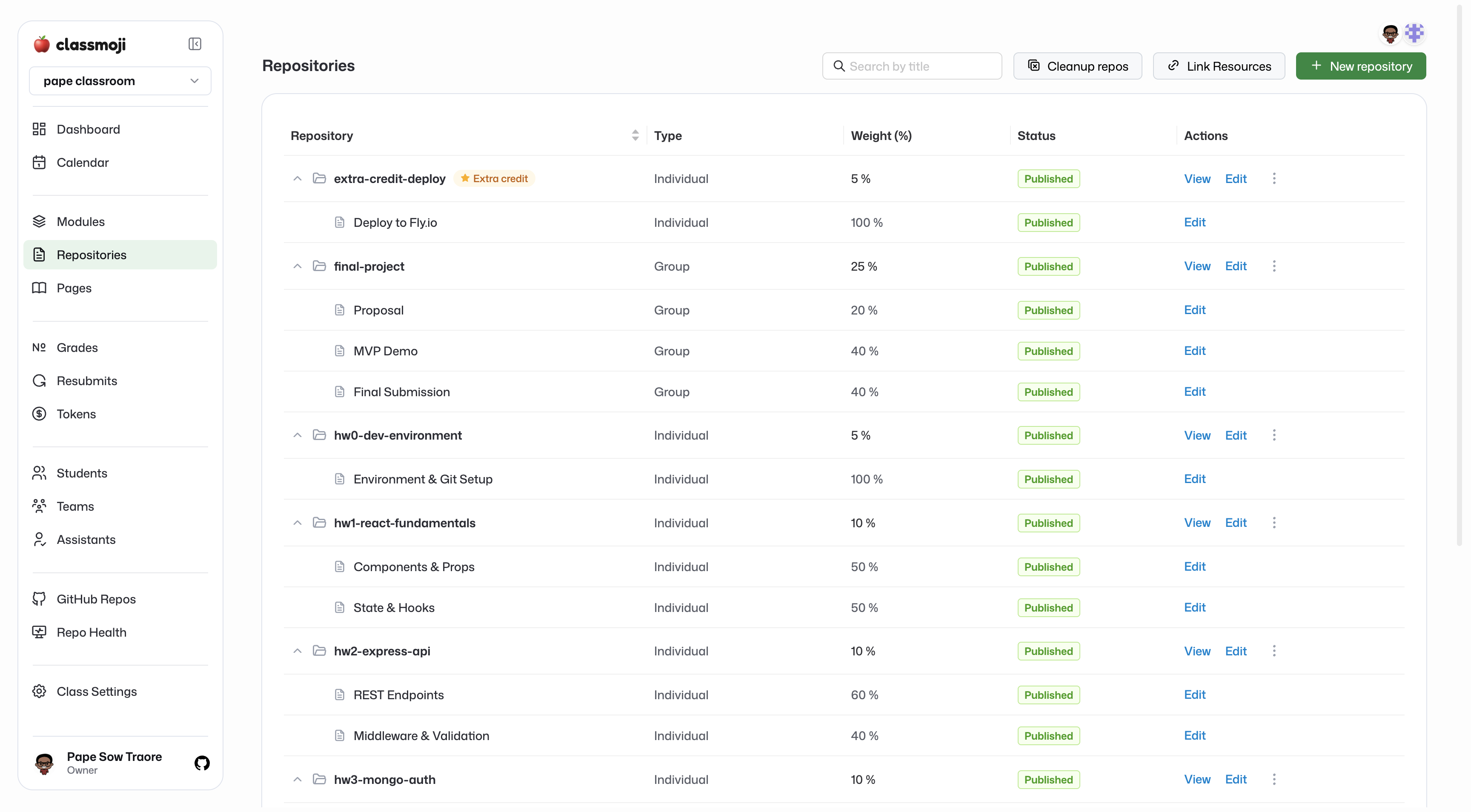The width and height of the screenshot is (1471, 812).
Task: Click the classmoji apple logo
Action: 41,44
